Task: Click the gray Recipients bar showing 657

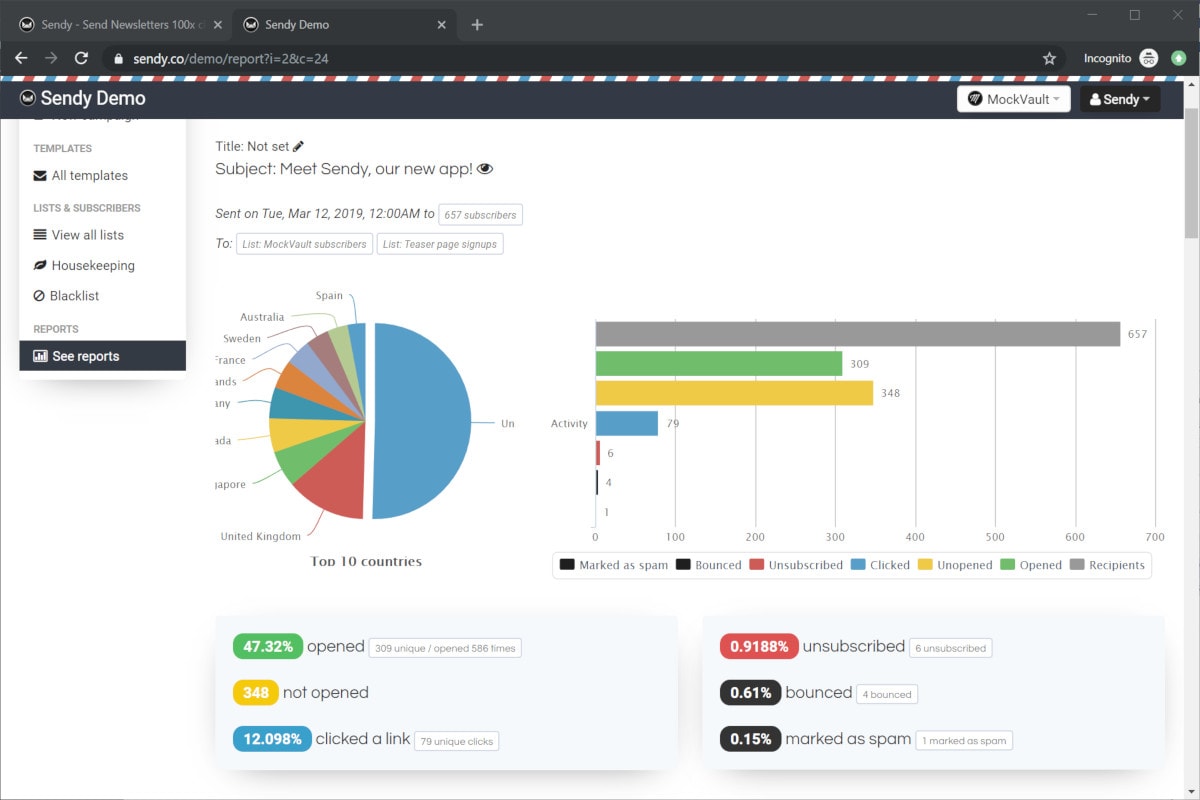Action: (x=858, y=334)
